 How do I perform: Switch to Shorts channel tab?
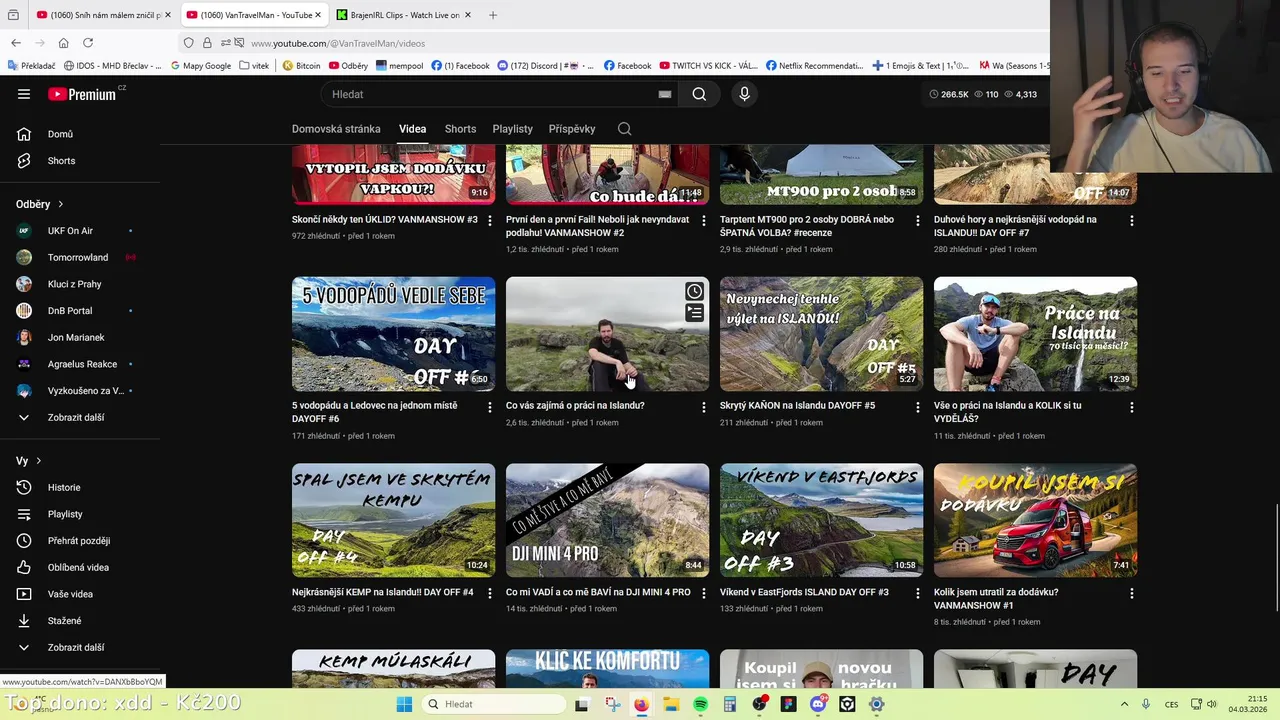click(x=460, y=129)
